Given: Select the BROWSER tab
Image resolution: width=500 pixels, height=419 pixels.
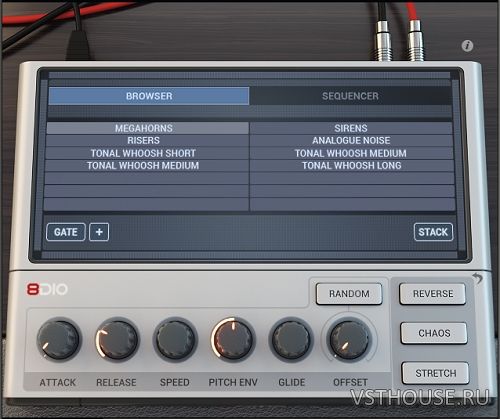Looking at the screenshot, I should (x=149, y=96).
